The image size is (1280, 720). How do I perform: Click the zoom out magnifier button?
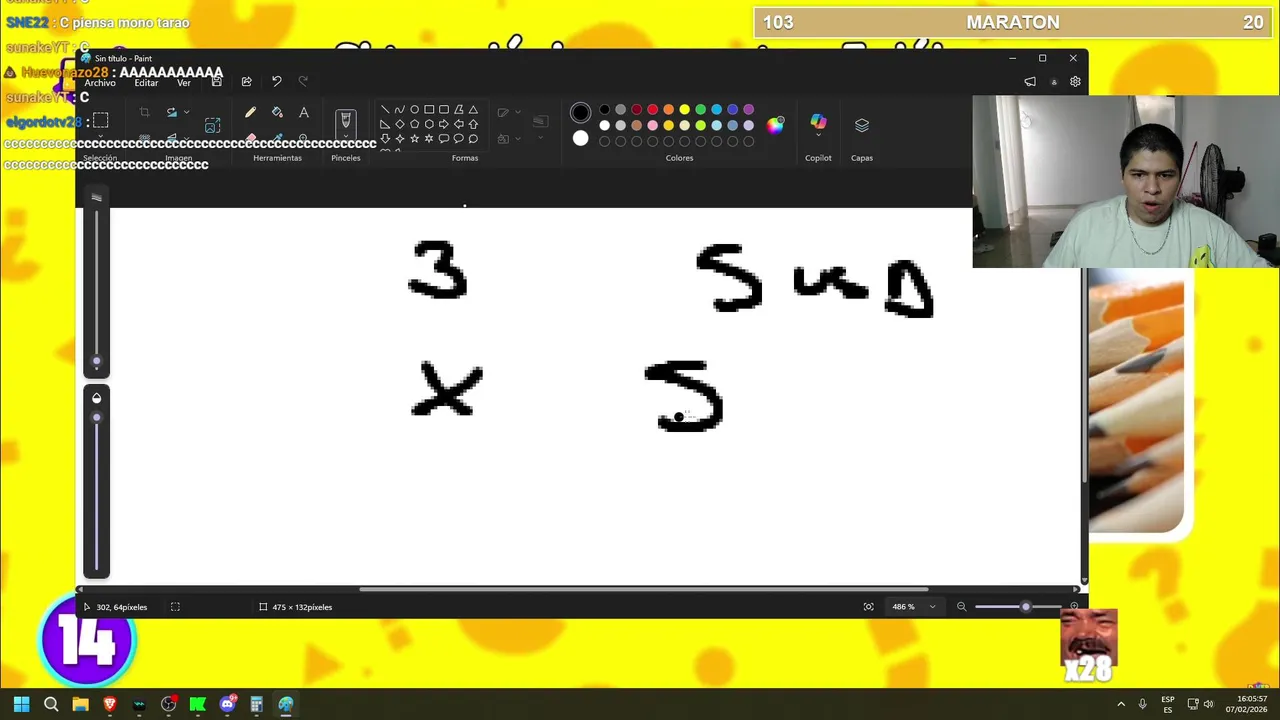point(961,607)
